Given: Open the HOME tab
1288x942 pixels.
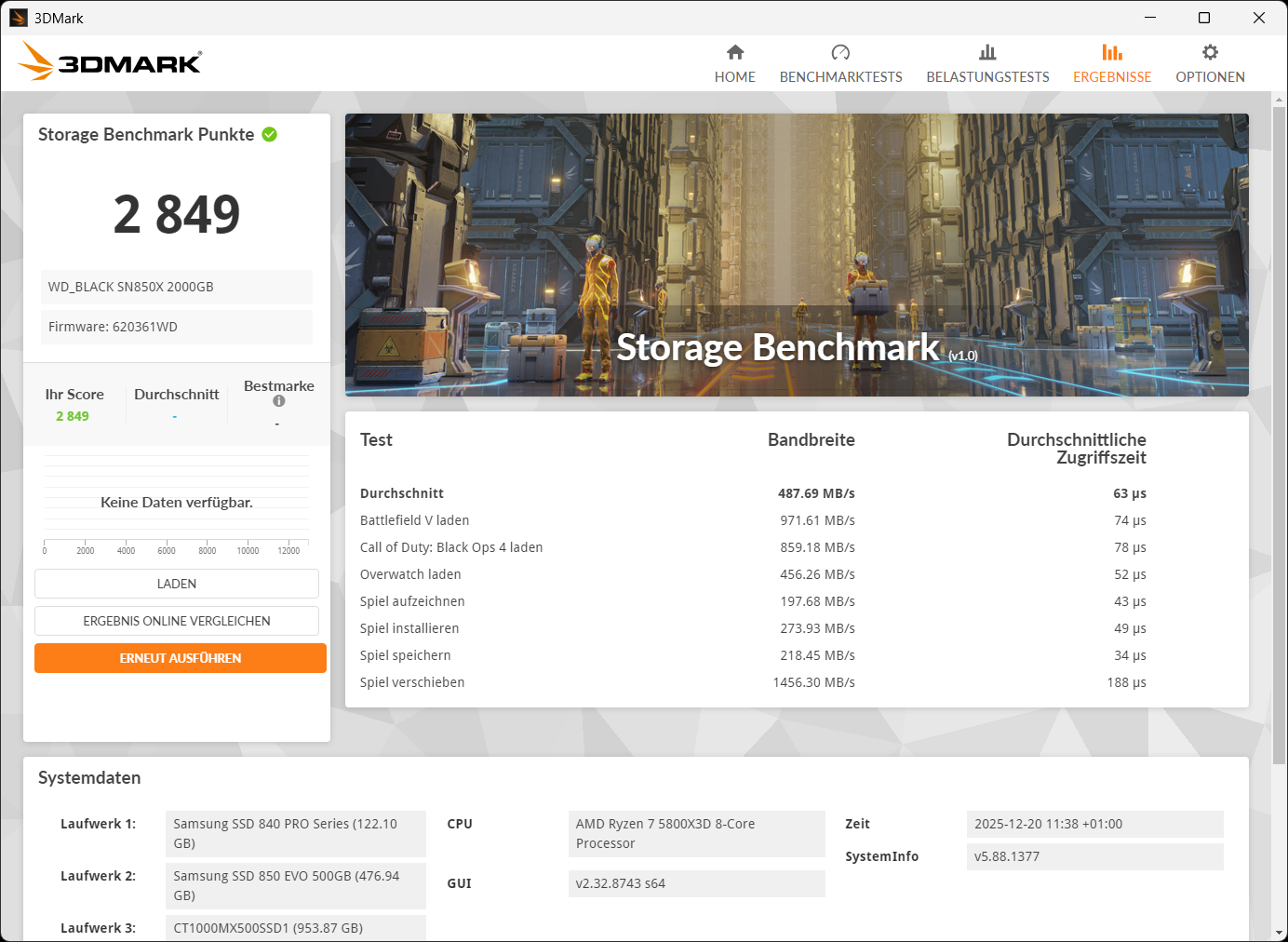Looking at the screenshot, I should click(735, 63).
